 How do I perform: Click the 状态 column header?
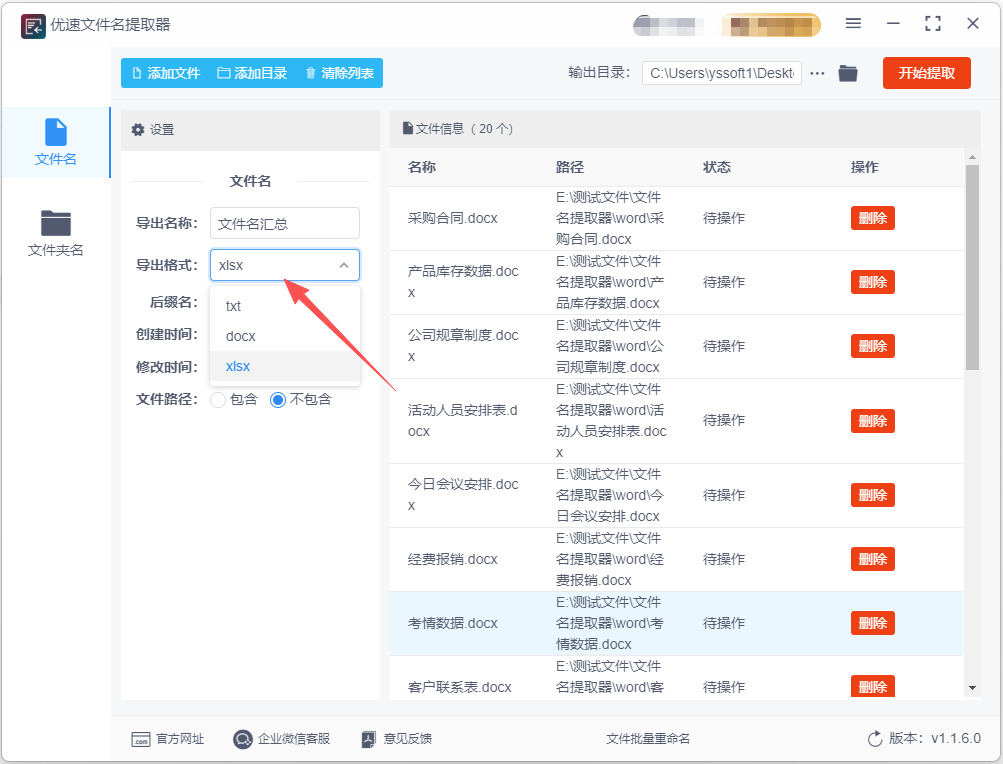click(716, 167)
